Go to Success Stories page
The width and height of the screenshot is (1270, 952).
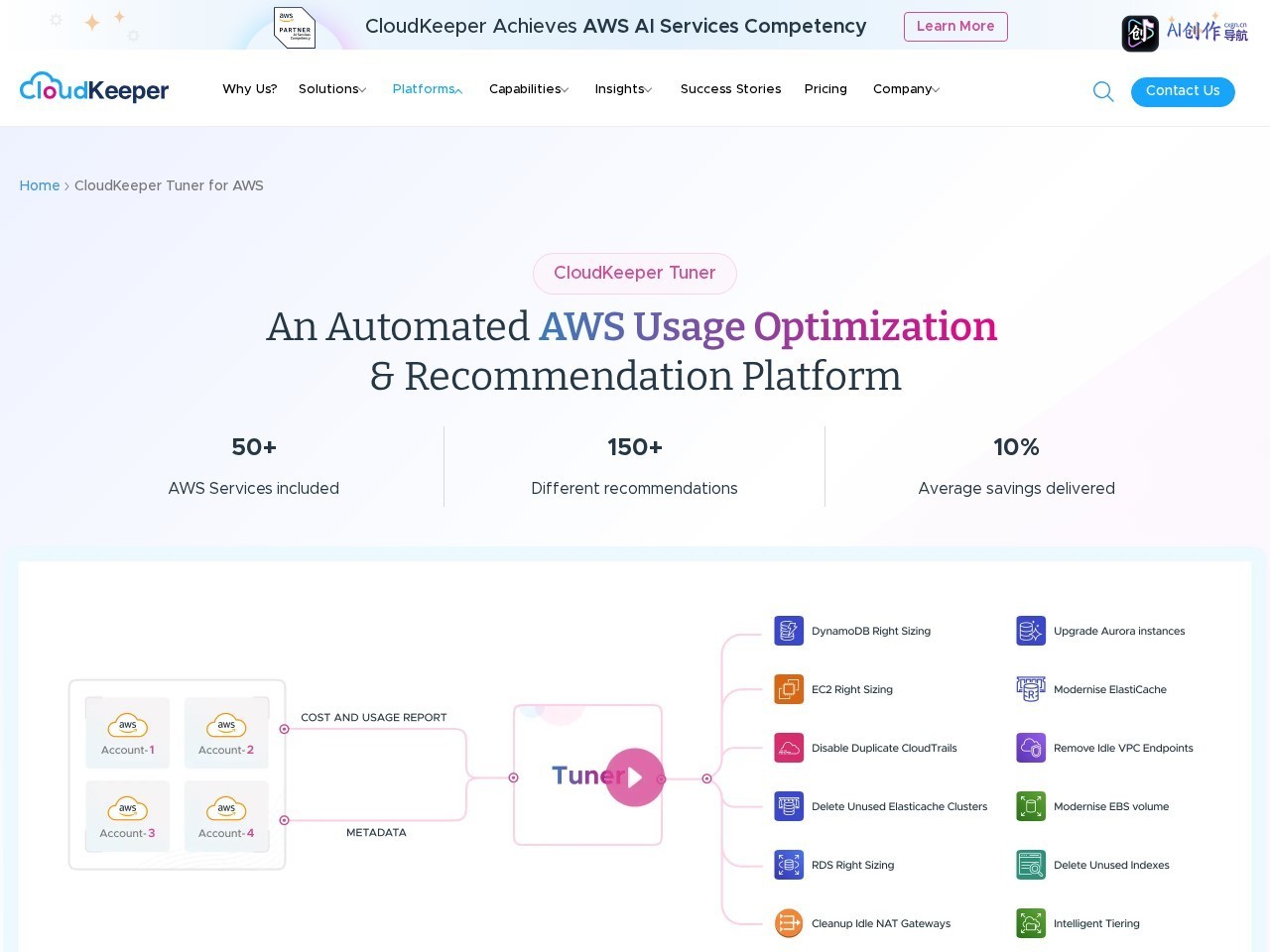pos(731,89)
